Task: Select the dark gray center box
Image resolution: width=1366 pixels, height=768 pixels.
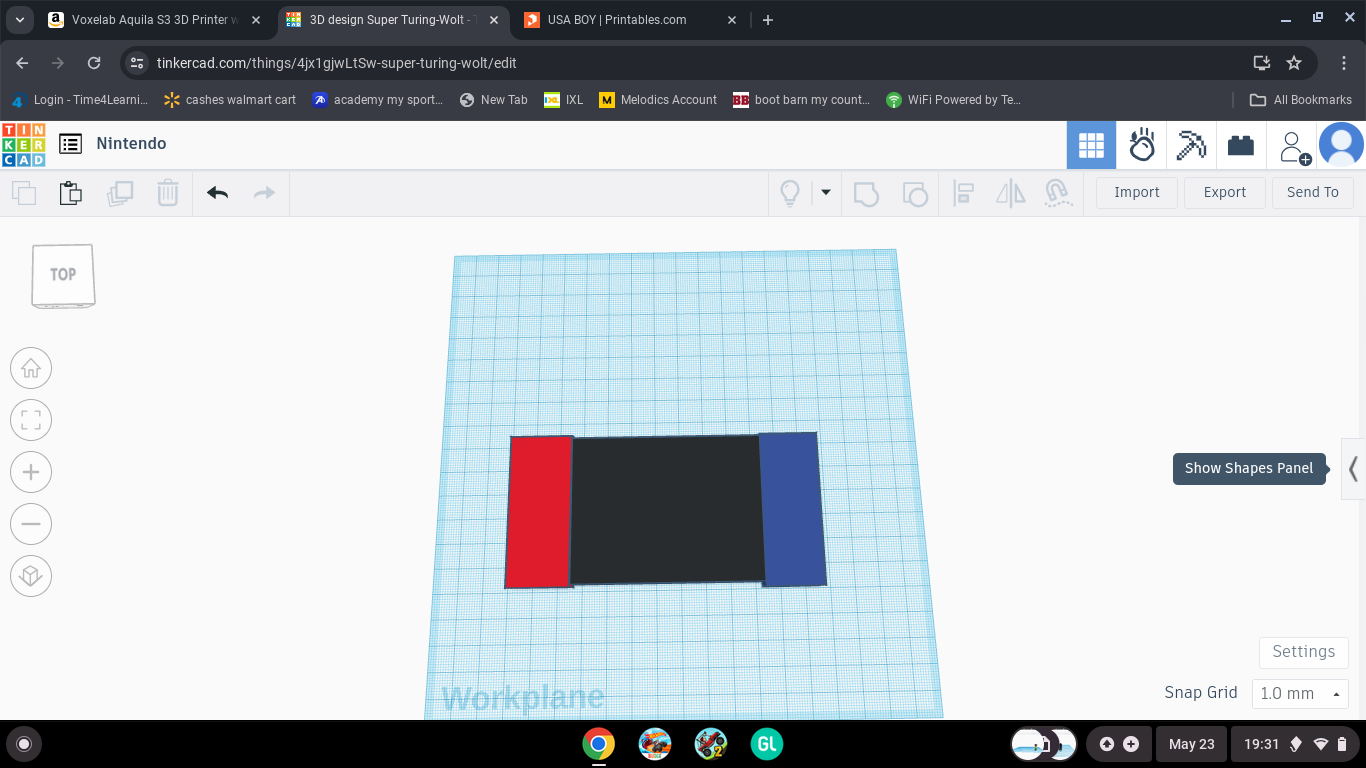Action: pyautogui.click(x=666, y=509)
